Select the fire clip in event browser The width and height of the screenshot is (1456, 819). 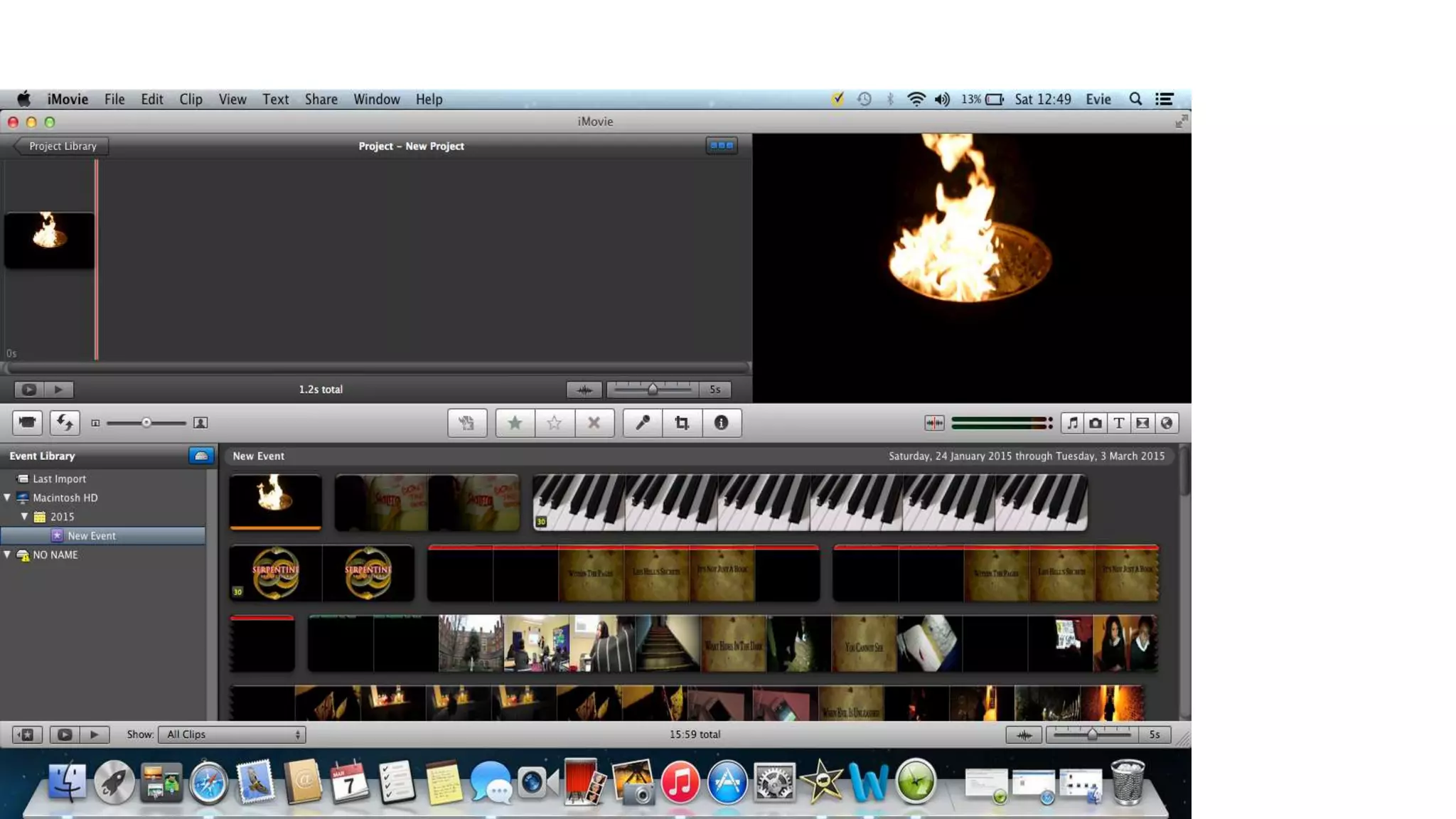point(276,502)
